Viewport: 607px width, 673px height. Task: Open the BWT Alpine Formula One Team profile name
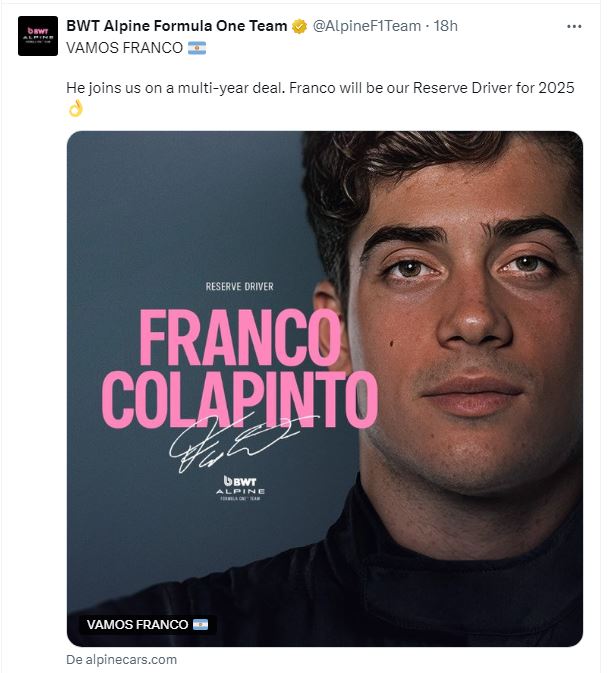coord(176,26)
